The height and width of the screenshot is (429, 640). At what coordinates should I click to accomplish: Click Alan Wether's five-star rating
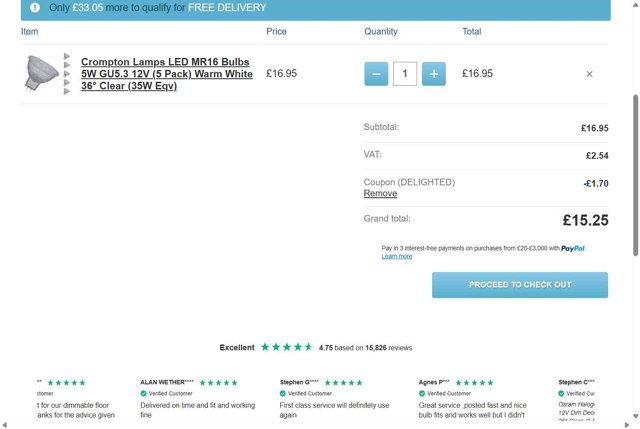click(x=218, y=382)
